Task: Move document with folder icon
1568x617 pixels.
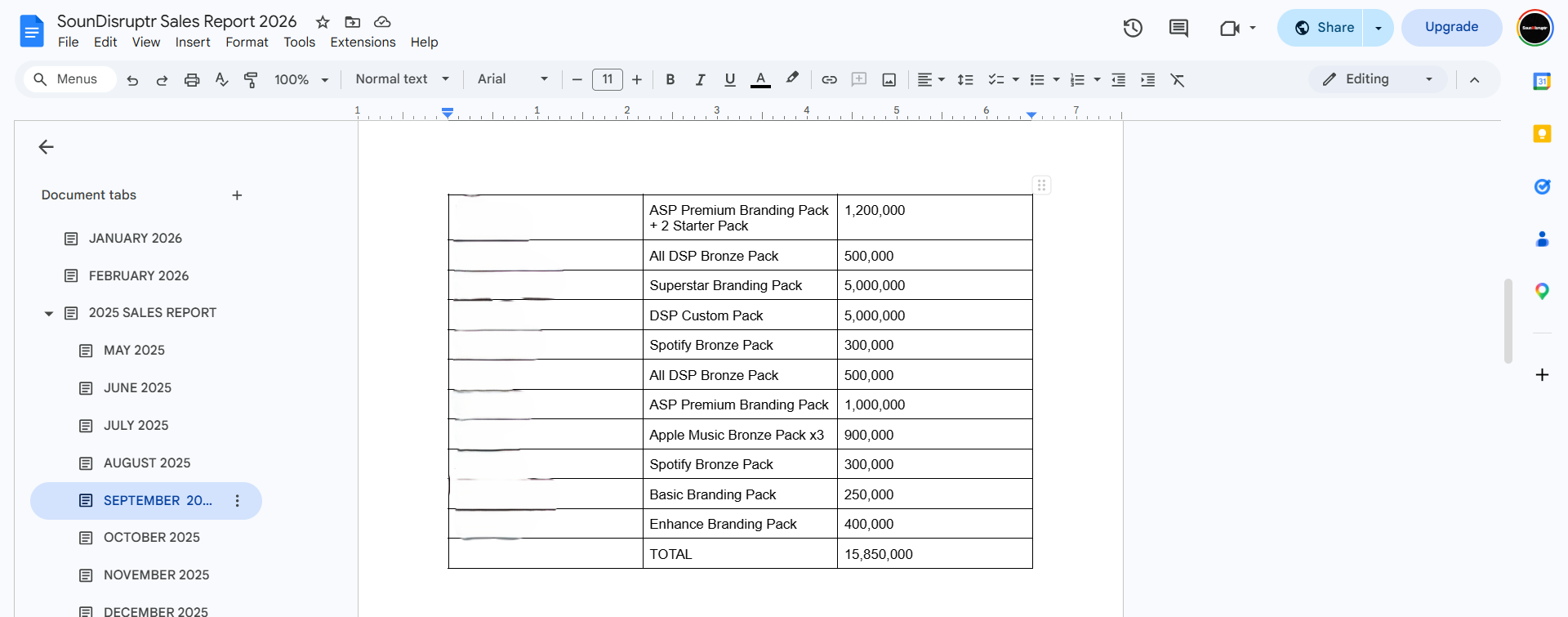Action: (352, 22)
